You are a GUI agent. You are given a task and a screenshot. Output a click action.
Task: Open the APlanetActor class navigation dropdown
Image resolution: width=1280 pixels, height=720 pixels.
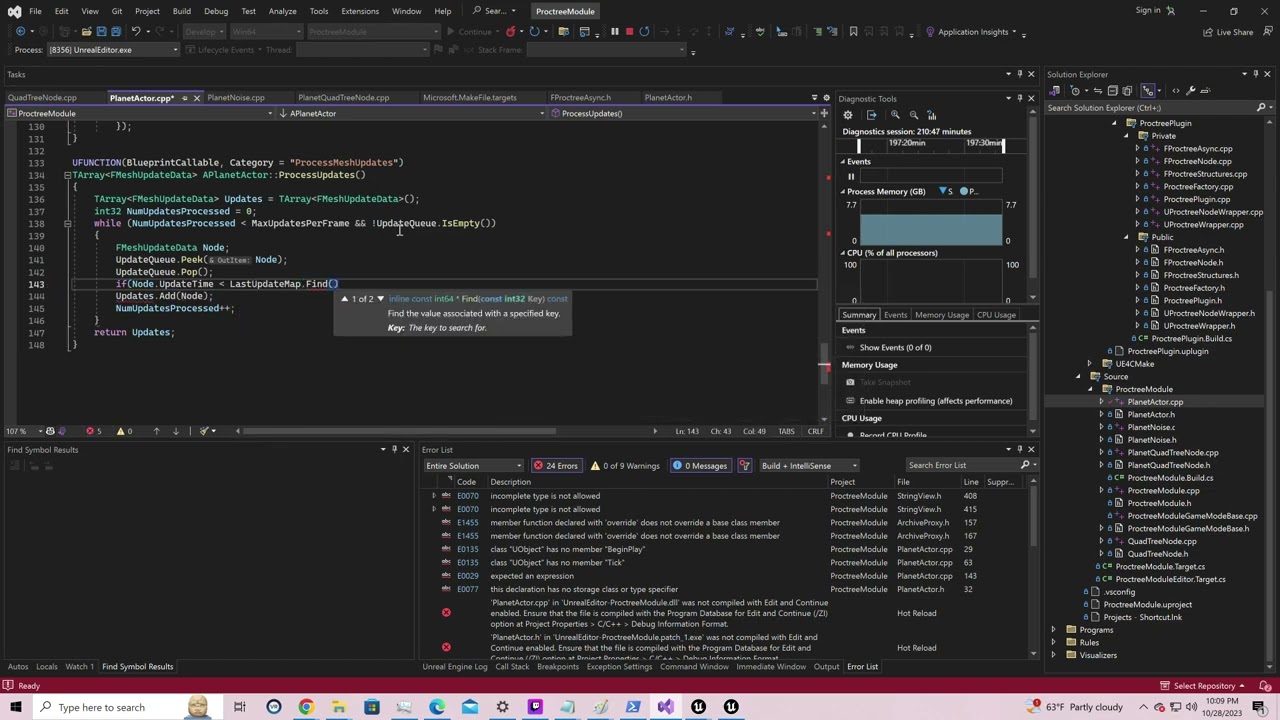click(x=410, y=113)
